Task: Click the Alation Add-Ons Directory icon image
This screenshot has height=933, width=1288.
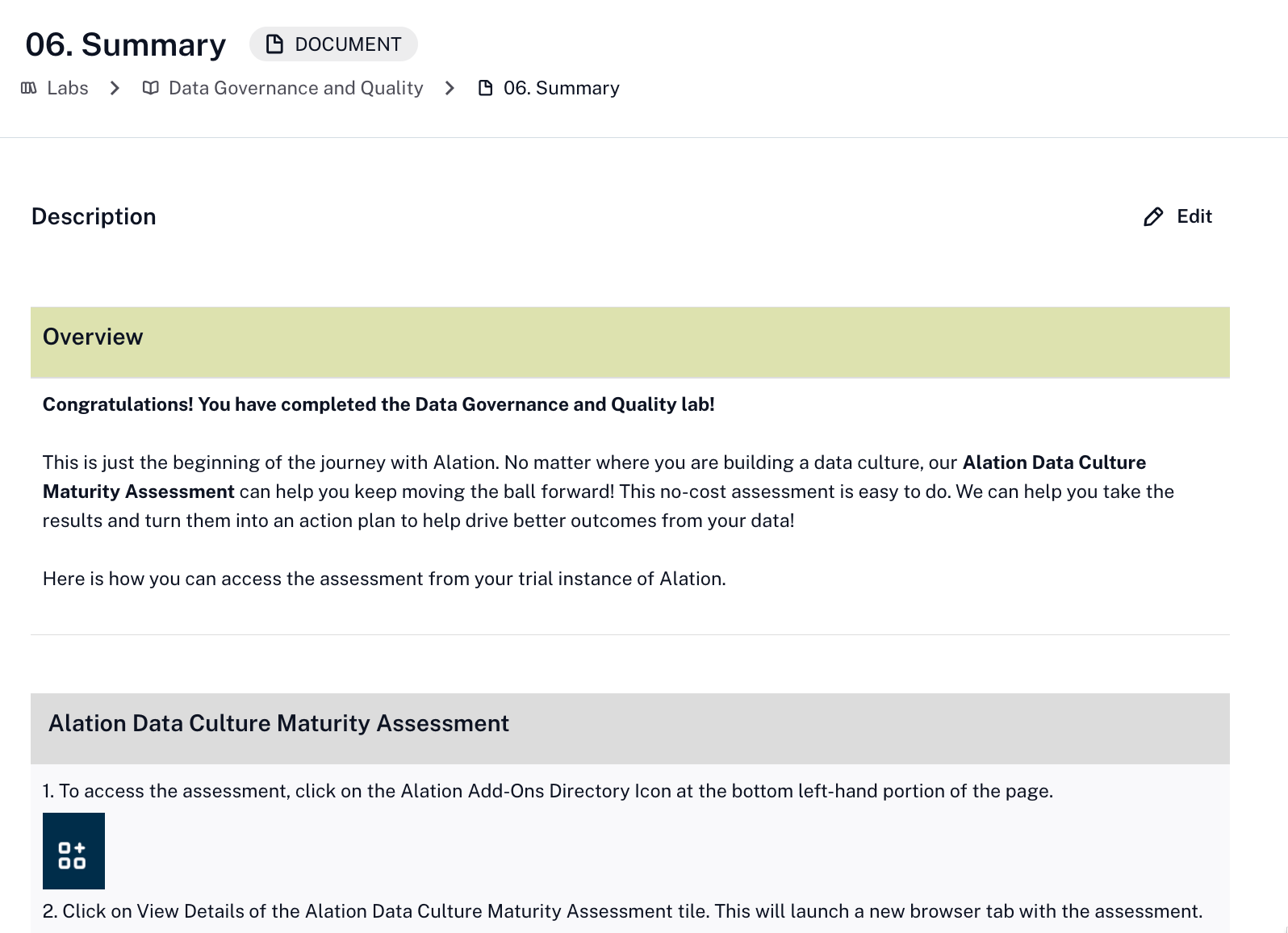Action: (x=73, y=851)
